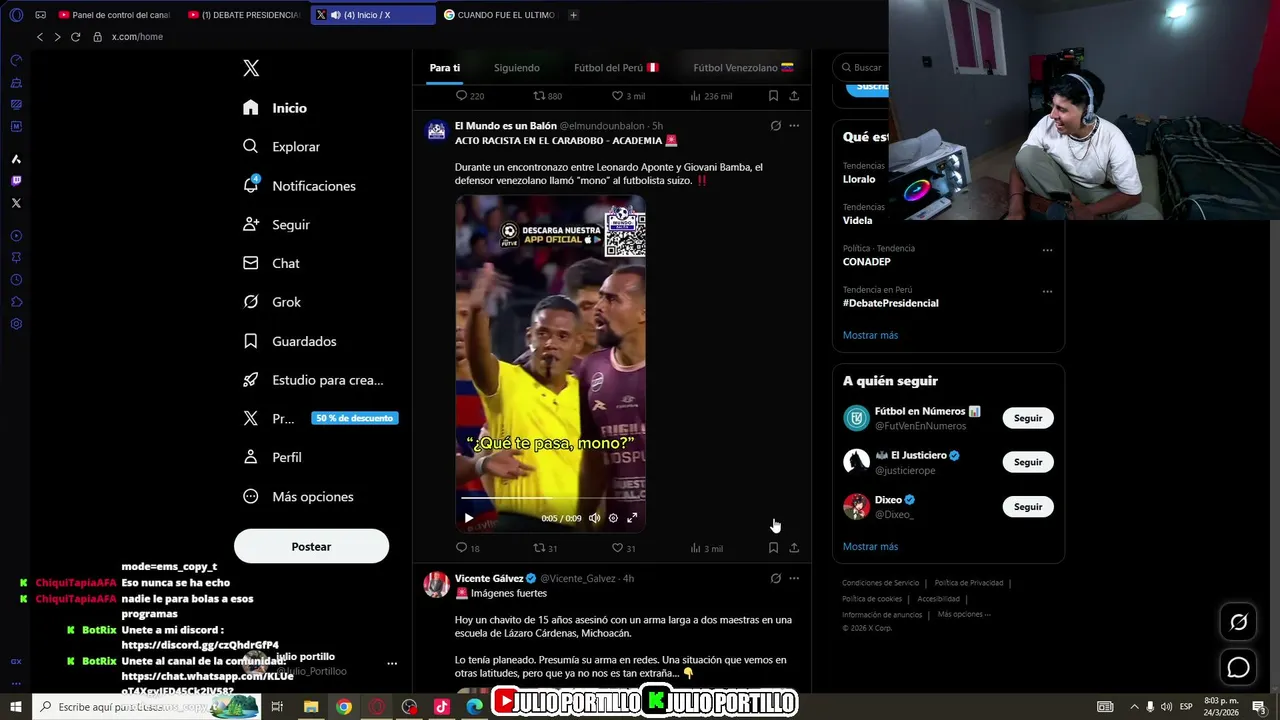Click address bar x.com/home
Image resolution: width=1280 pixels, height=720 pixels.
tap(137, 37)
